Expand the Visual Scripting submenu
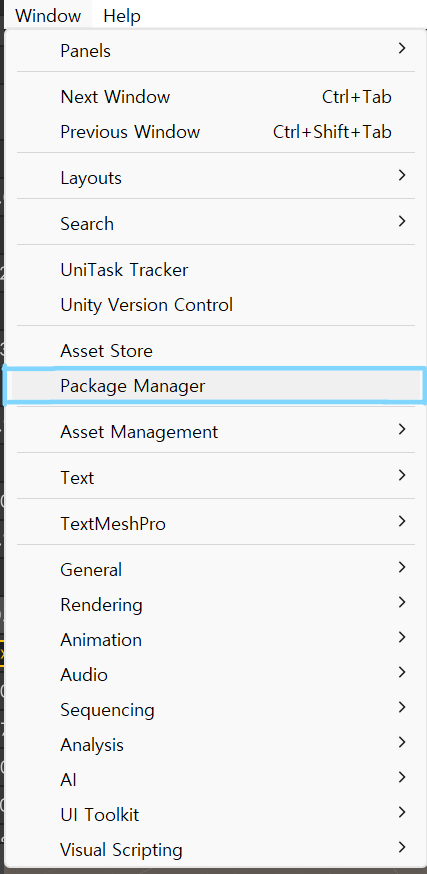Viewport: 427px width, 874px height. pos(215,849)
